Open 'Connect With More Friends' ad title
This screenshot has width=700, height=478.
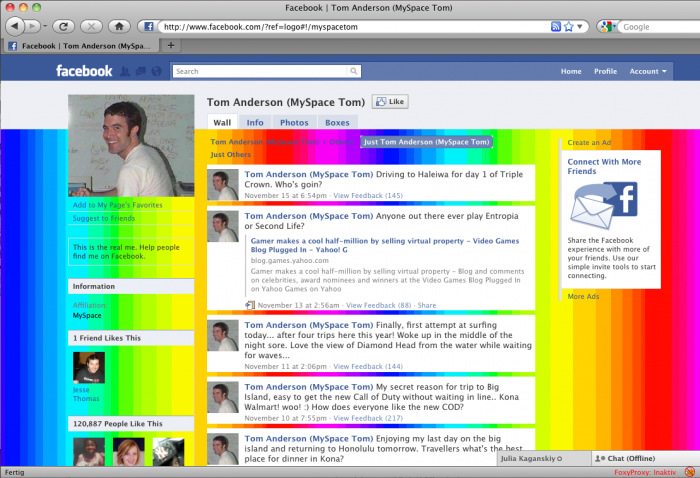click(x=604, y=166)
